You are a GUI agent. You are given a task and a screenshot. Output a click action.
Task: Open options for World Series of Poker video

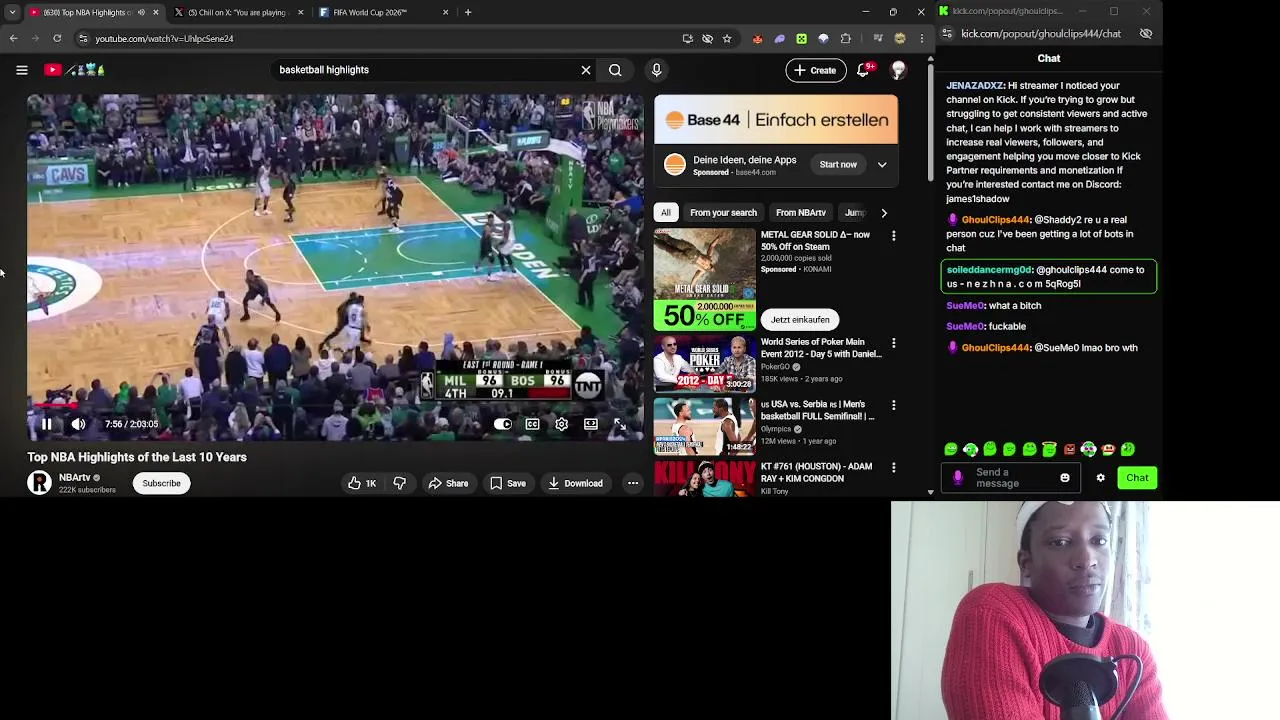(893, 343)
